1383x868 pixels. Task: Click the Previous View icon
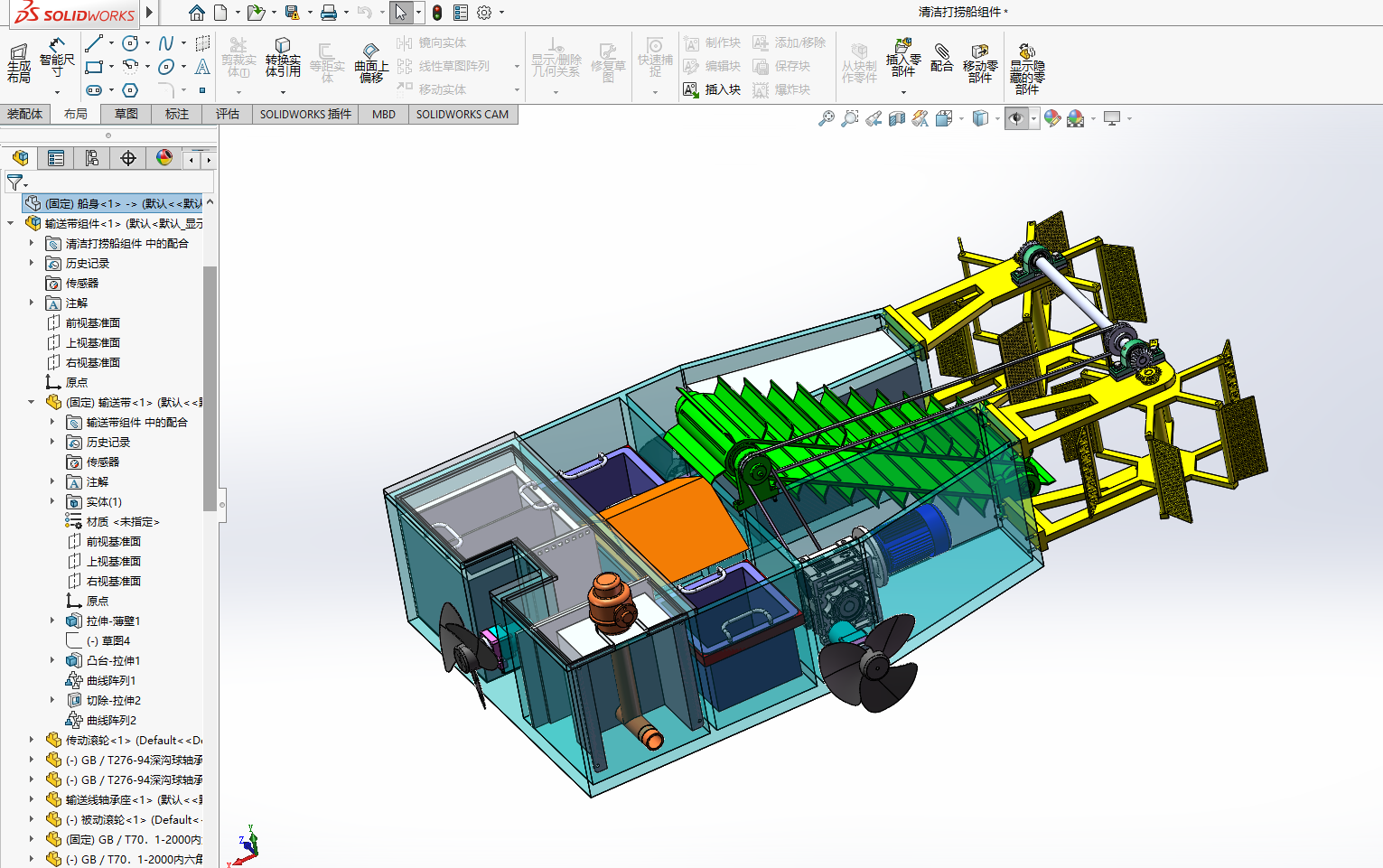tap(873, 118)
